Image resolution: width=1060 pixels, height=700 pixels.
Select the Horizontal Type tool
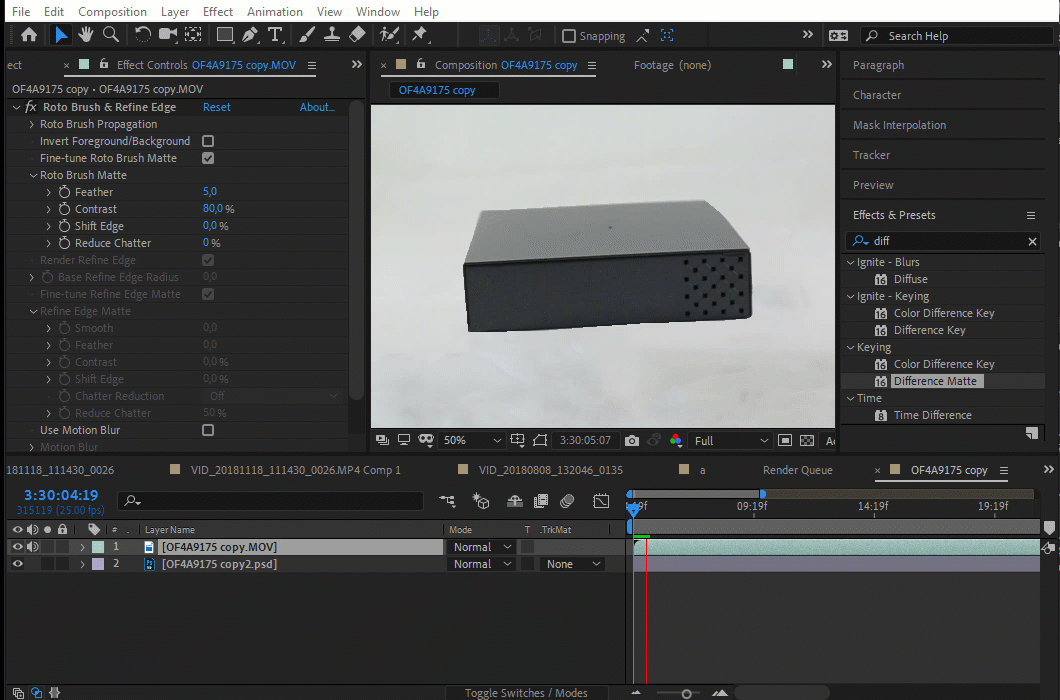[275, 35]
